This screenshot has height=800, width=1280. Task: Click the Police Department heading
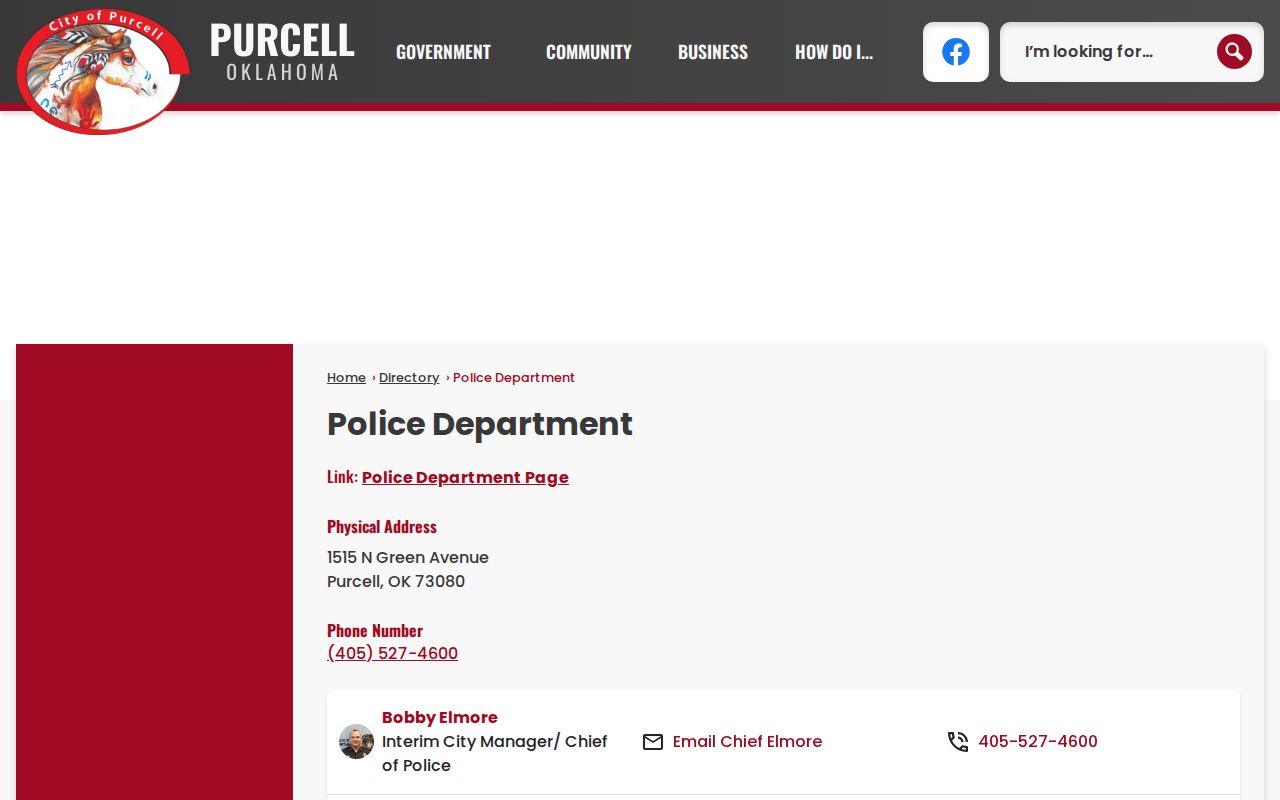coord(480,424)
